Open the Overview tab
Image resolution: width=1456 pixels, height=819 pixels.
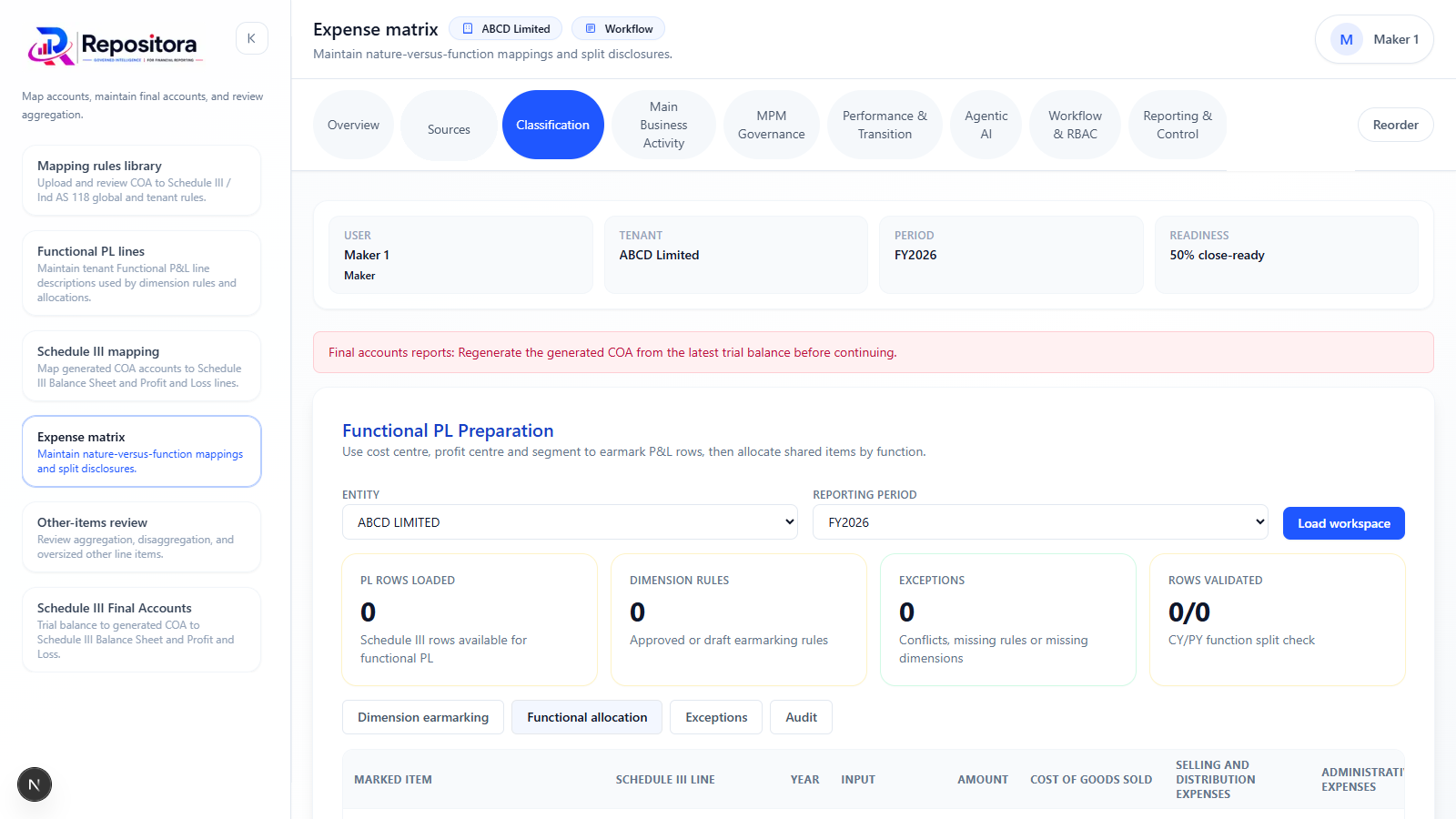point(353,125)
